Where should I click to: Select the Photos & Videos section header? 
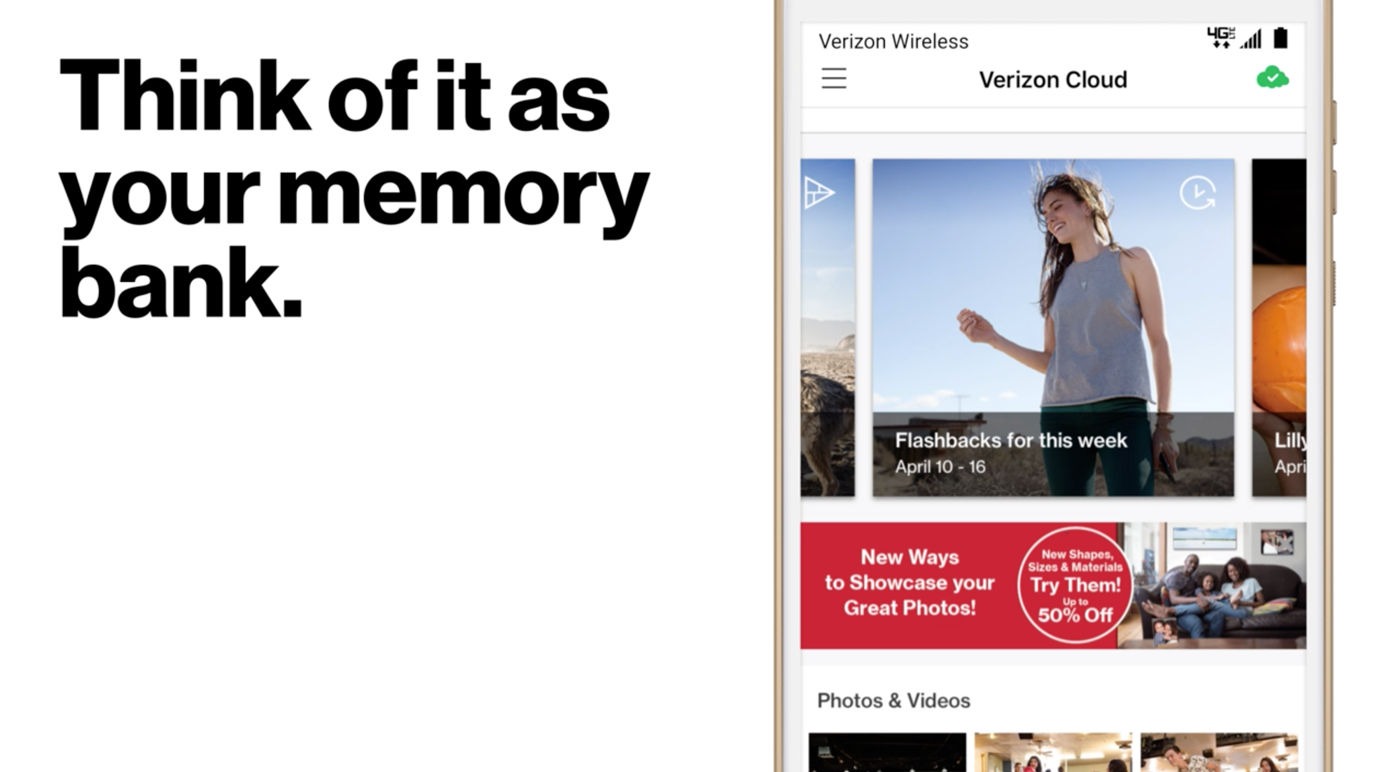[x=894, y=700]
